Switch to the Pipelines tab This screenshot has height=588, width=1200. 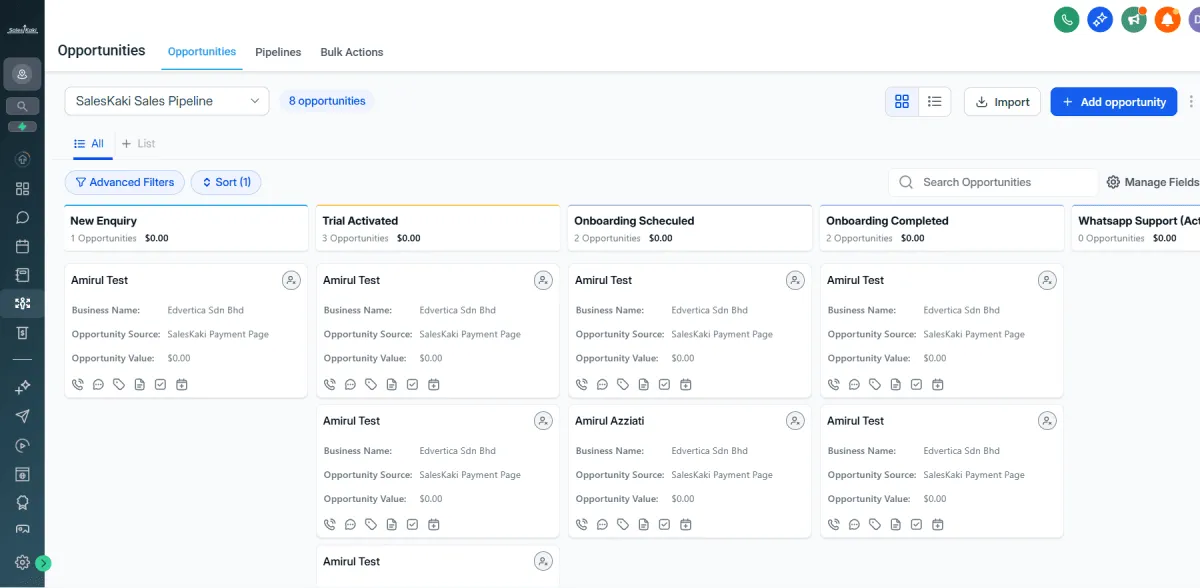[x=278, y=52]
